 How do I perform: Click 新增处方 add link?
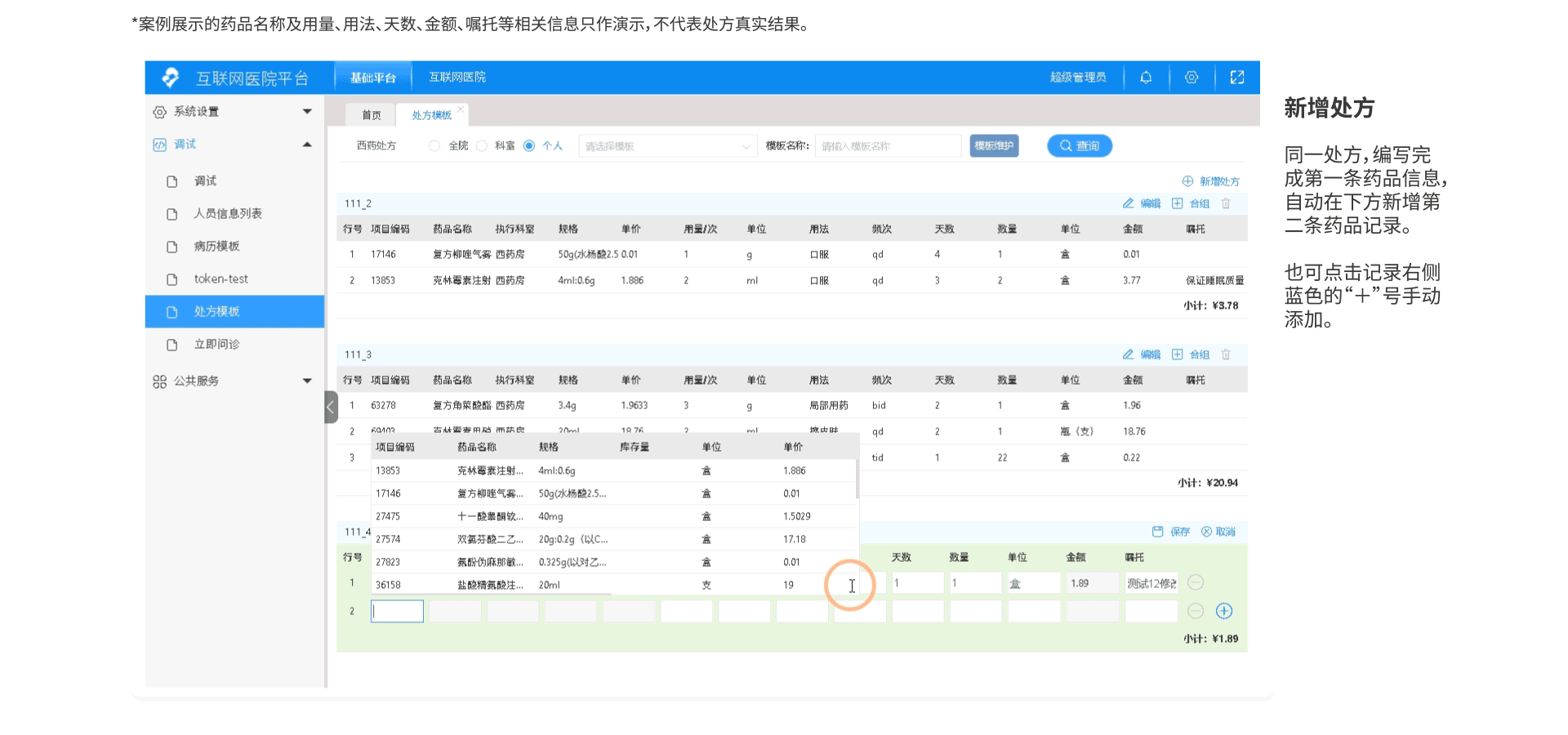coord(1210,181)
